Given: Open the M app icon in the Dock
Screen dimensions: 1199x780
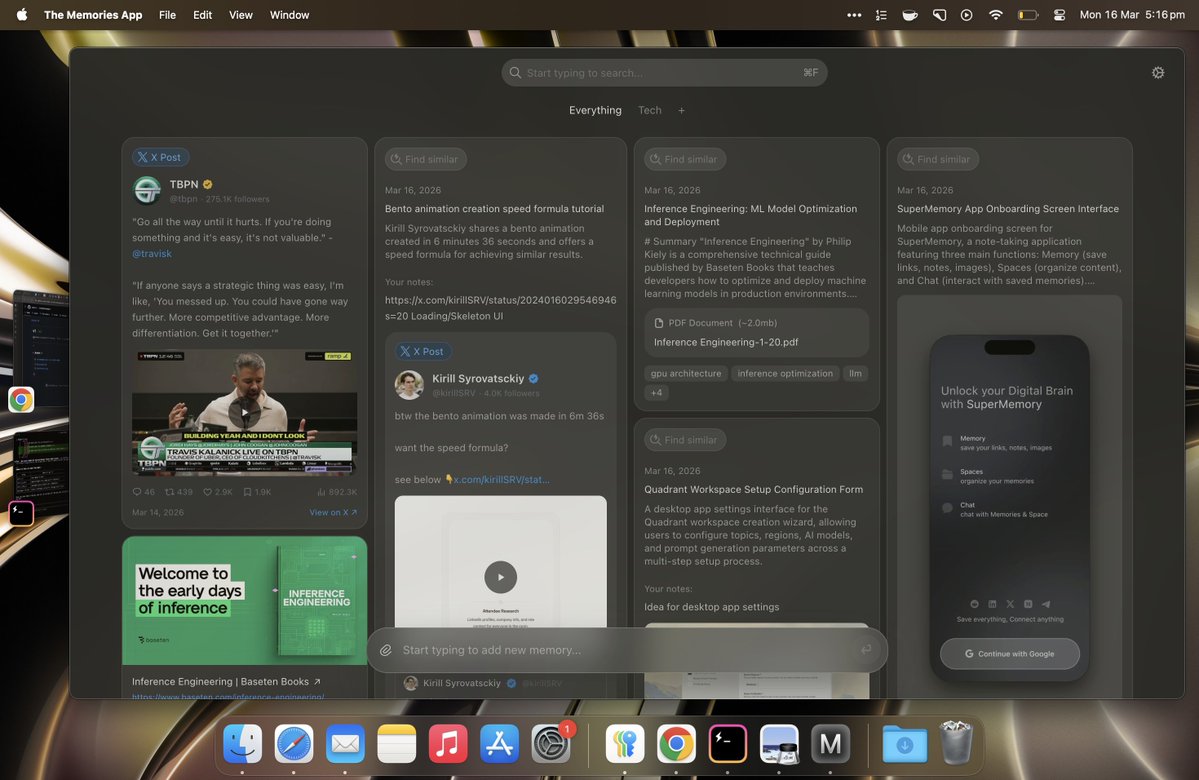Looking at the screenshot, I should point(830,743).
